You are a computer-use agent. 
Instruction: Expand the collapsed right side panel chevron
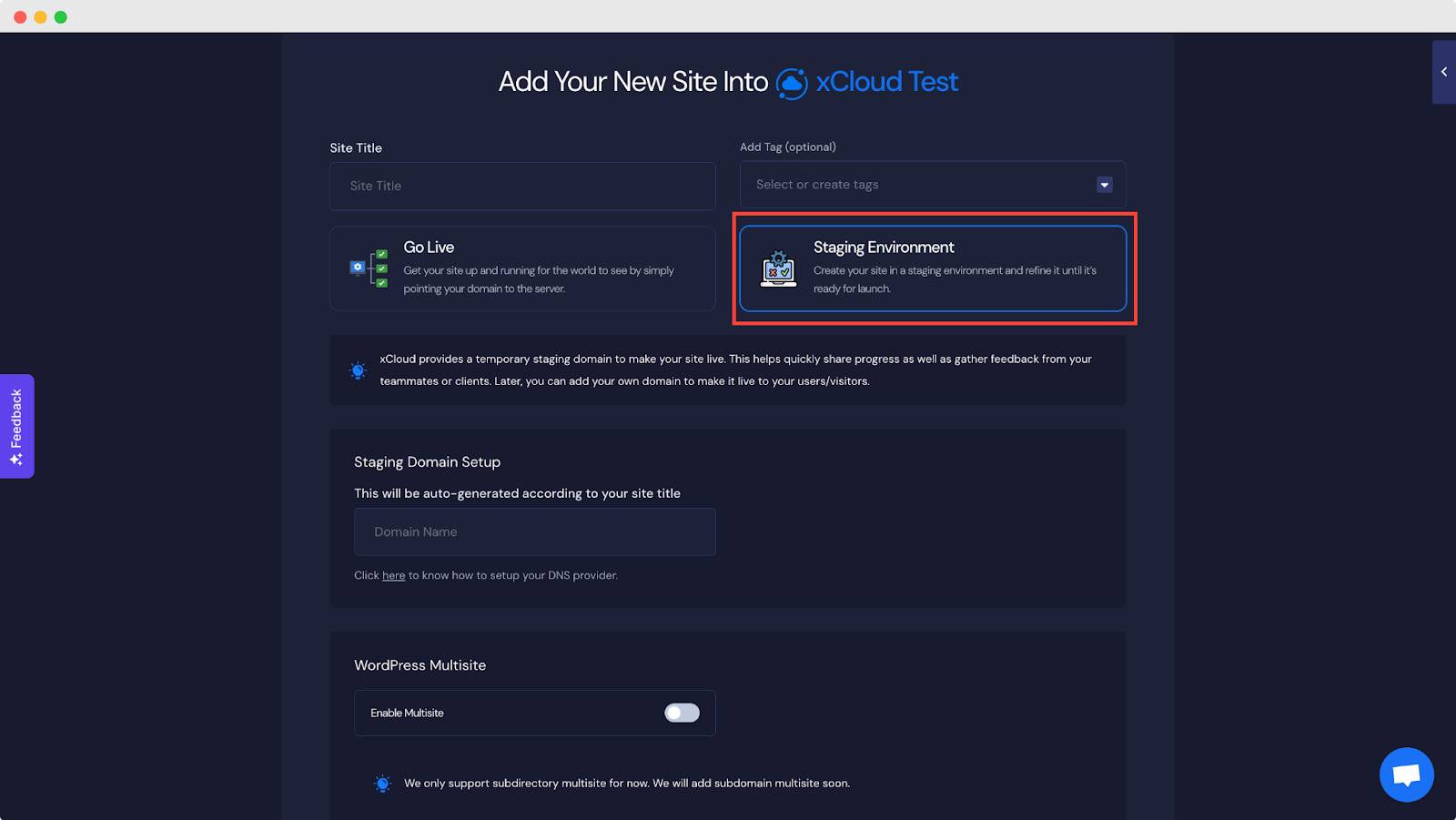point(1443,72)
